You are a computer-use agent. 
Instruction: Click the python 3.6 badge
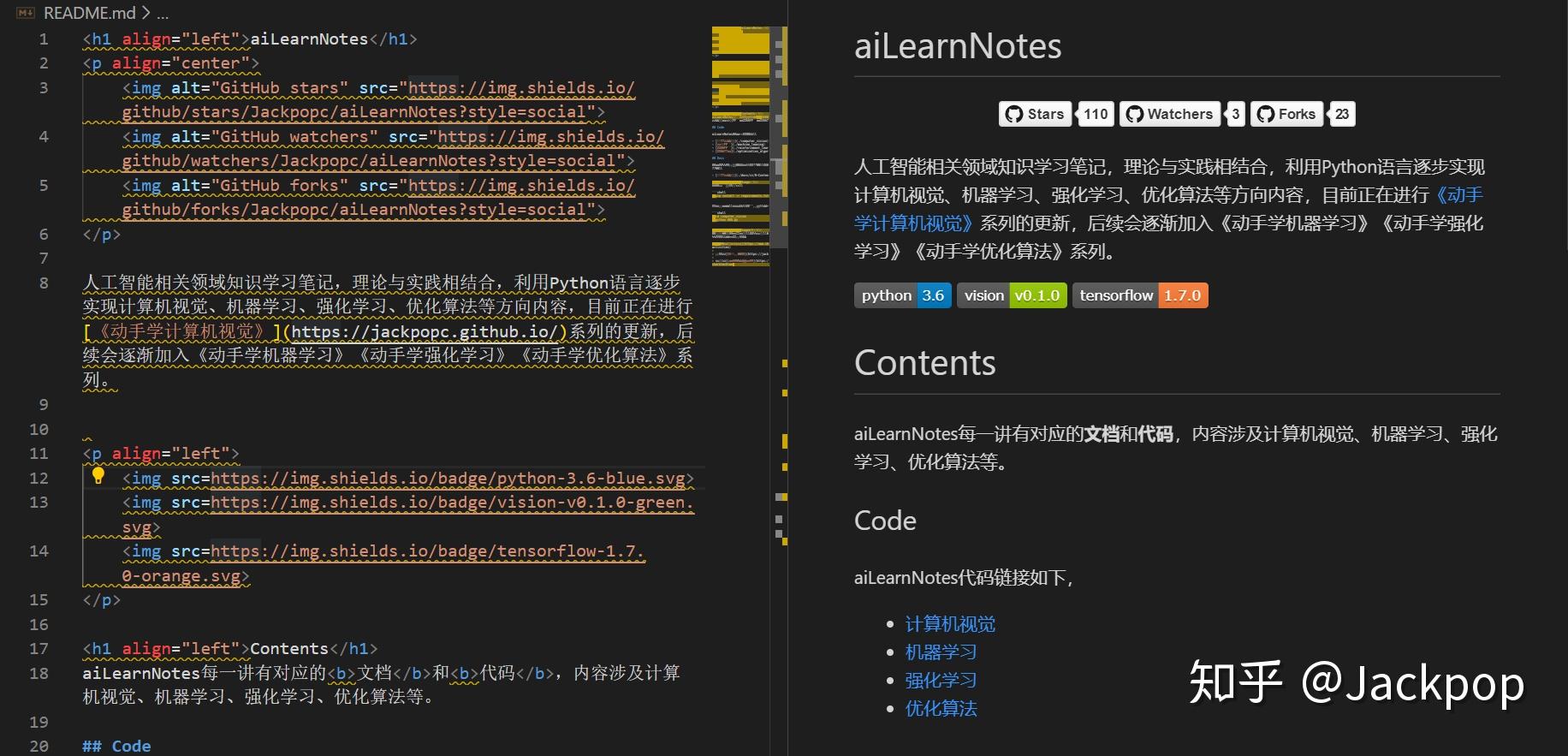(x=903, y=295)
